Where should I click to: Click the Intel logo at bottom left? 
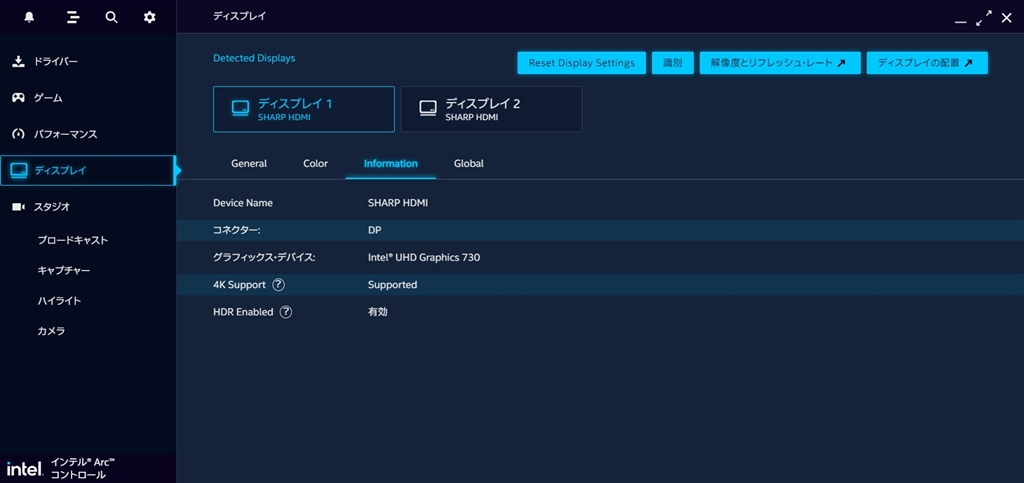pyautogui.click(x=24, y=469)
